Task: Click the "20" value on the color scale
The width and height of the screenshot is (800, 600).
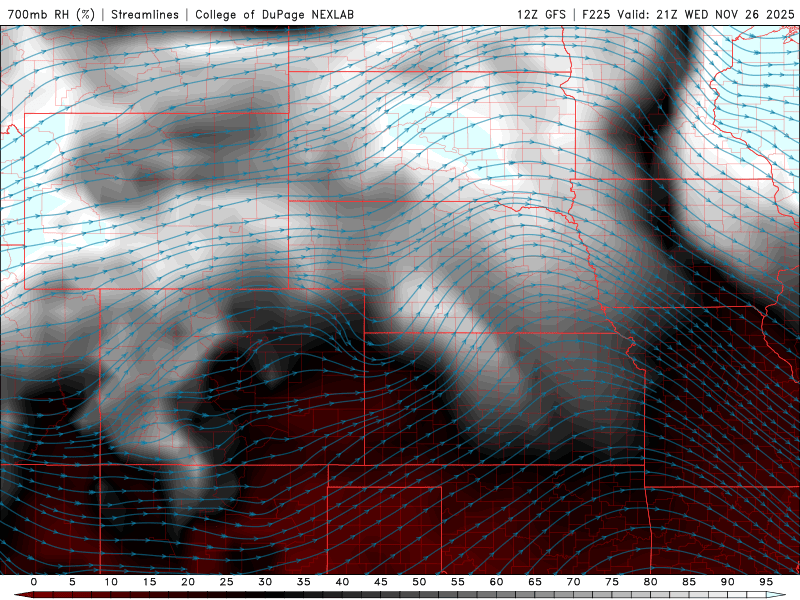Action: 188,582
